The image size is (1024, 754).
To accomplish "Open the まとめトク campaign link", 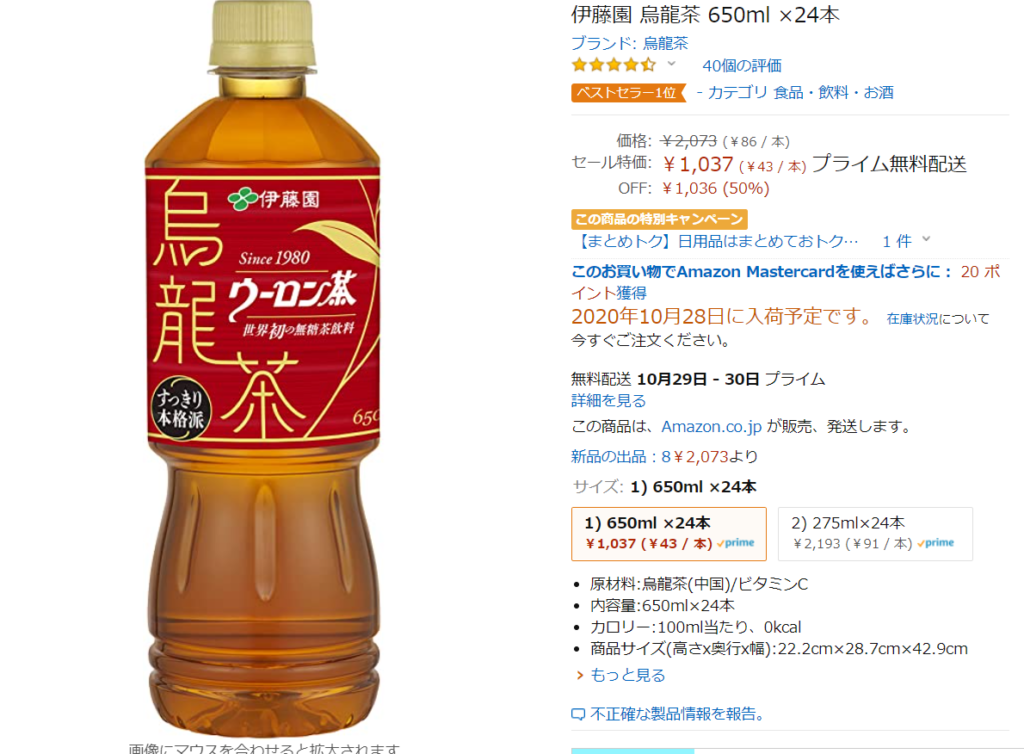I will click(716, 242).
